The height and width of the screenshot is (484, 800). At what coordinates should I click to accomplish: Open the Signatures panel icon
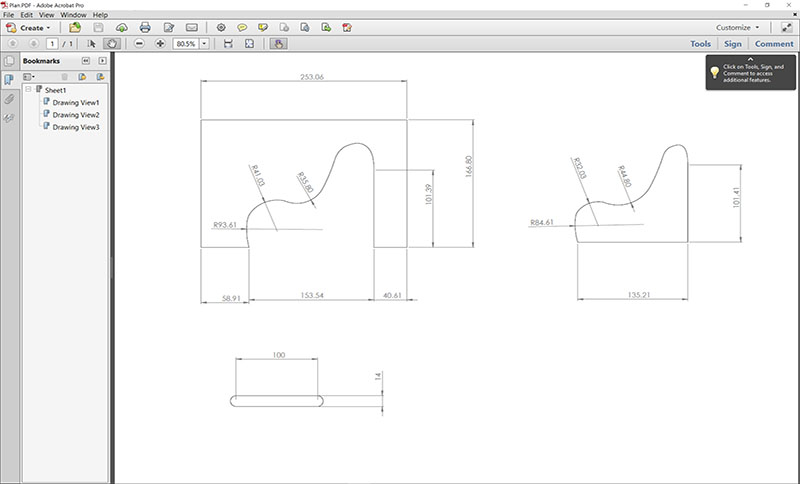click(x=9, y=118)
